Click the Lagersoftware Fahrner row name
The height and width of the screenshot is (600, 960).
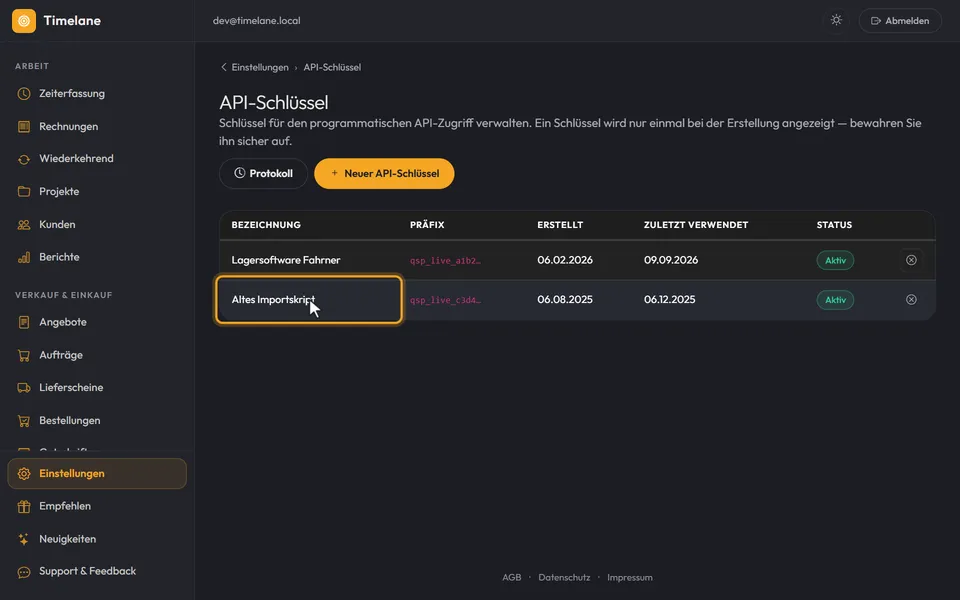point(285,260)
